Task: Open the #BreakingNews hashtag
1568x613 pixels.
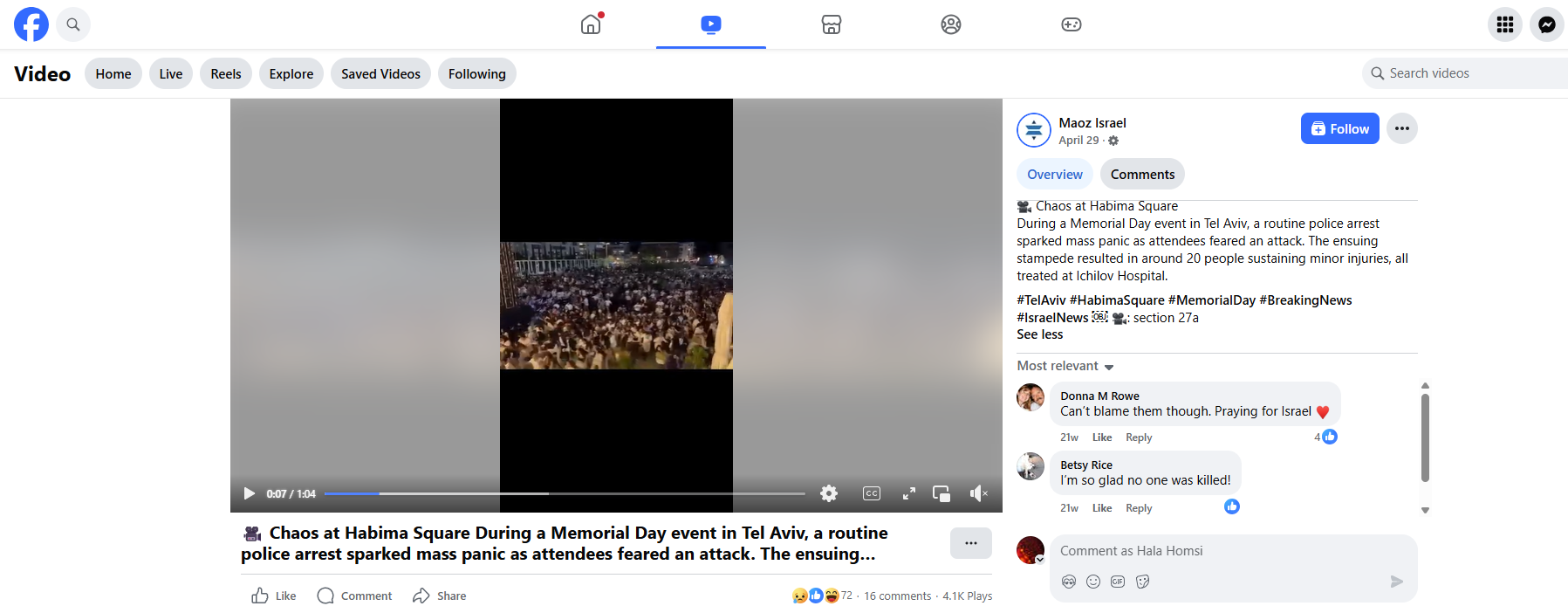Action: click(x=1305, y=300)
